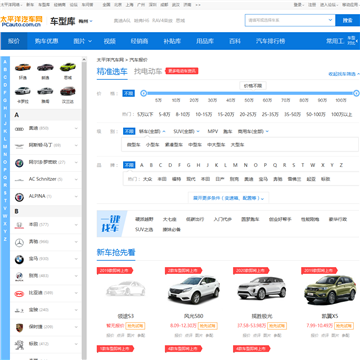Click the BYD brand logo
The image size is (360, 360).
pyautogui.click(x=19, y=294)
